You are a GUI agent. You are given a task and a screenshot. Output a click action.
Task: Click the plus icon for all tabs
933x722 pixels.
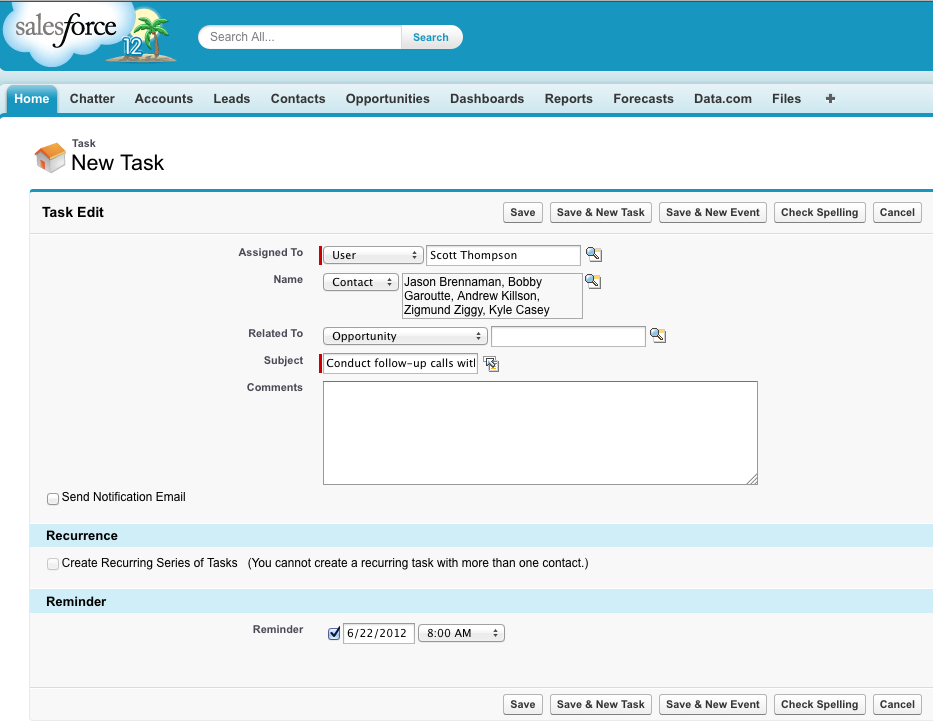point(830,99)
